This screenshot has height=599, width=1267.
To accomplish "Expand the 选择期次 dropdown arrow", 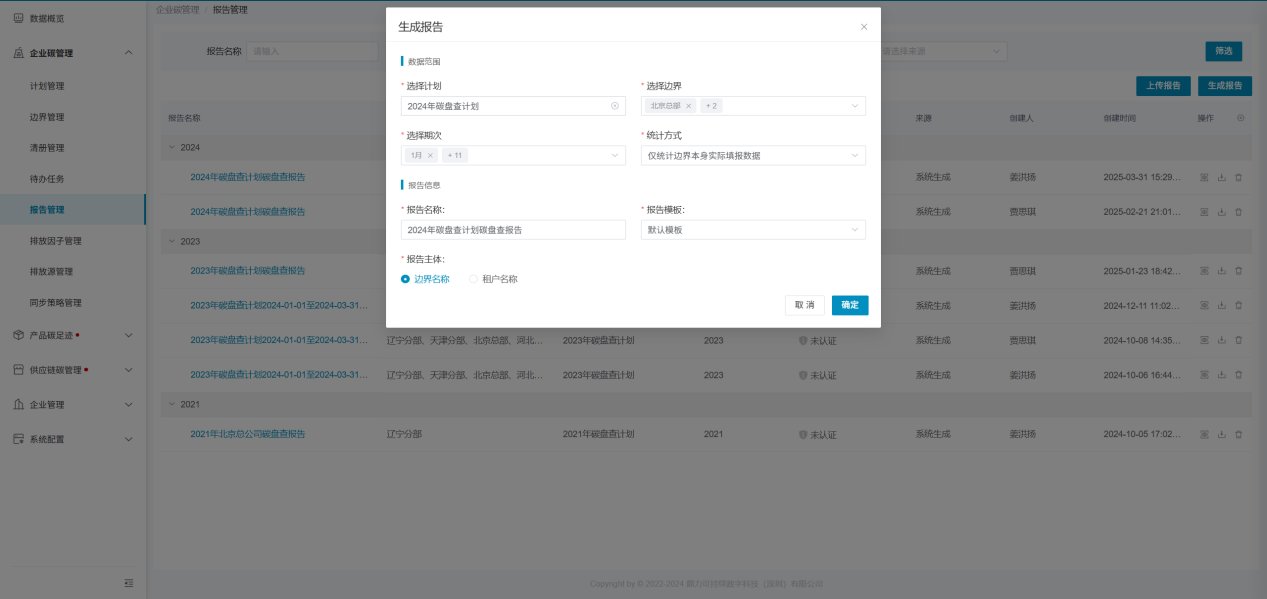I will pyautogui.click(x=615, y=155).
